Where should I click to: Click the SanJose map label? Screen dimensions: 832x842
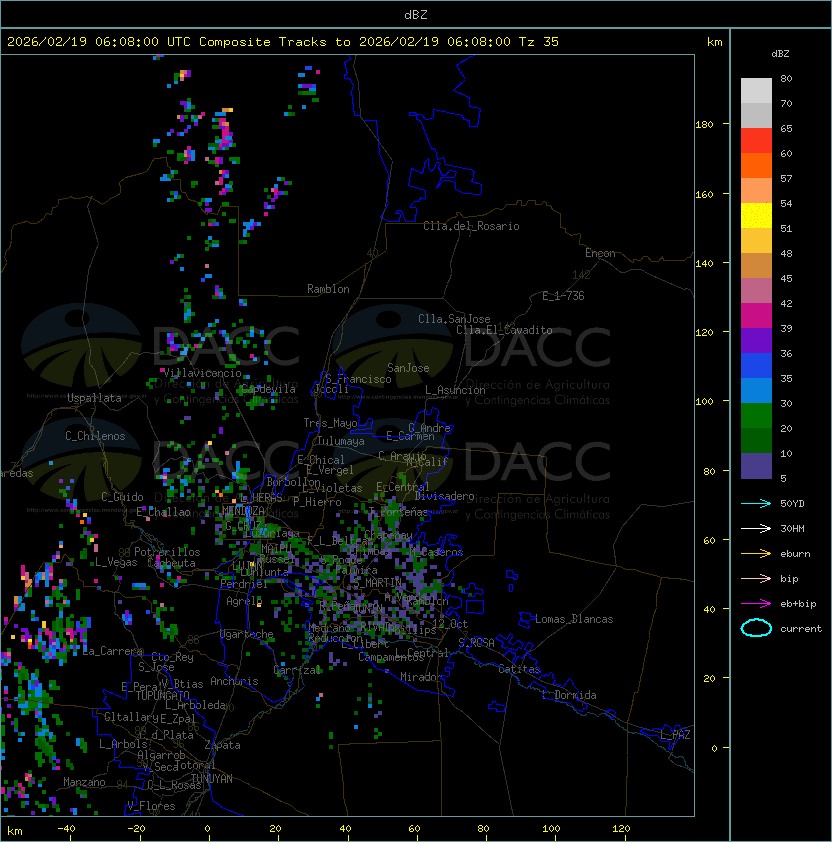[408, 368]
